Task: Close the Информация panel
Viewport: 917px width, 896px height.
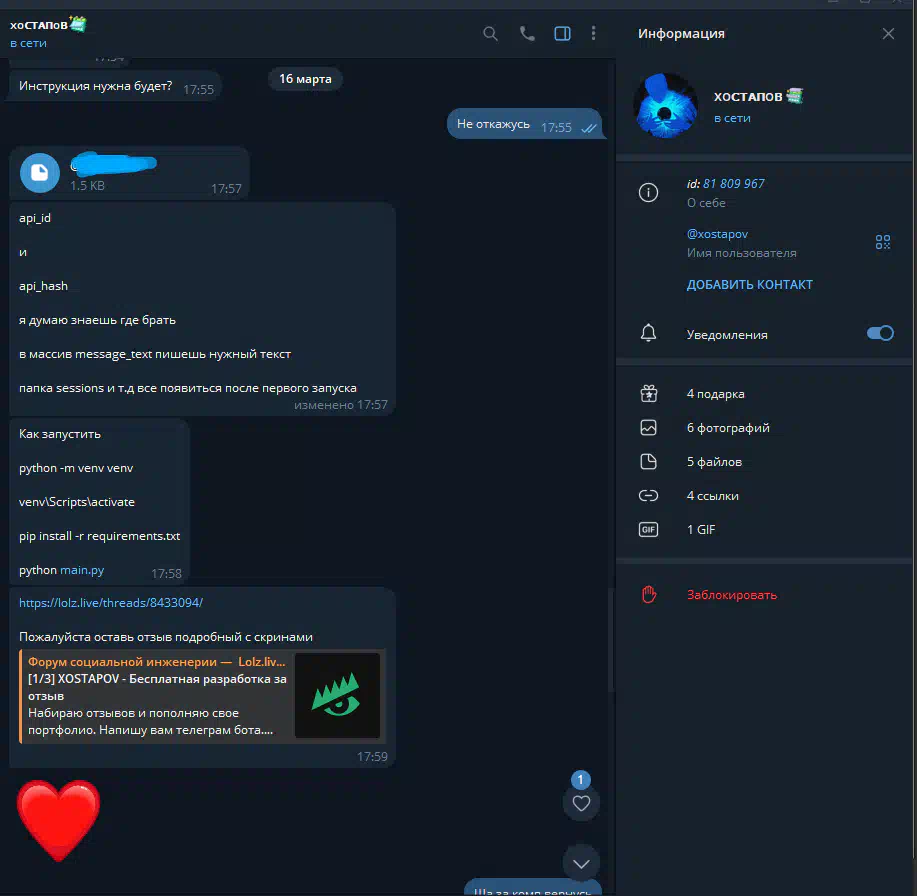Action: tap(888, 34)
